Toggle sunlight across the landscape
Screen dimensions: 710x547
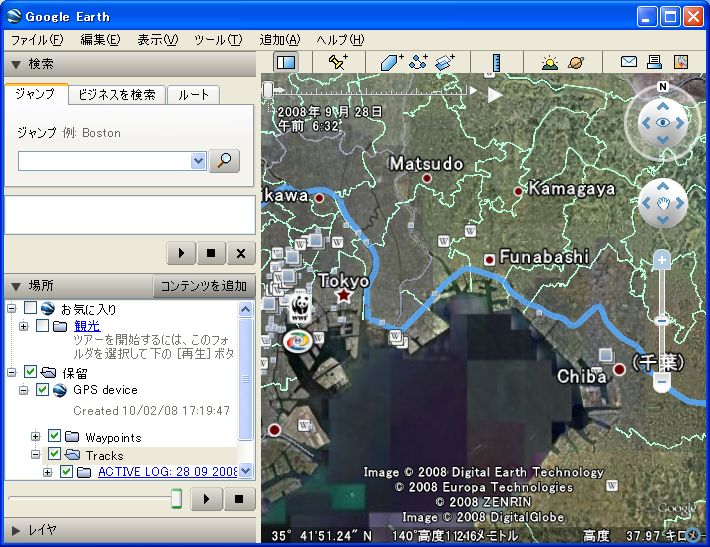[x=550, y=62]
